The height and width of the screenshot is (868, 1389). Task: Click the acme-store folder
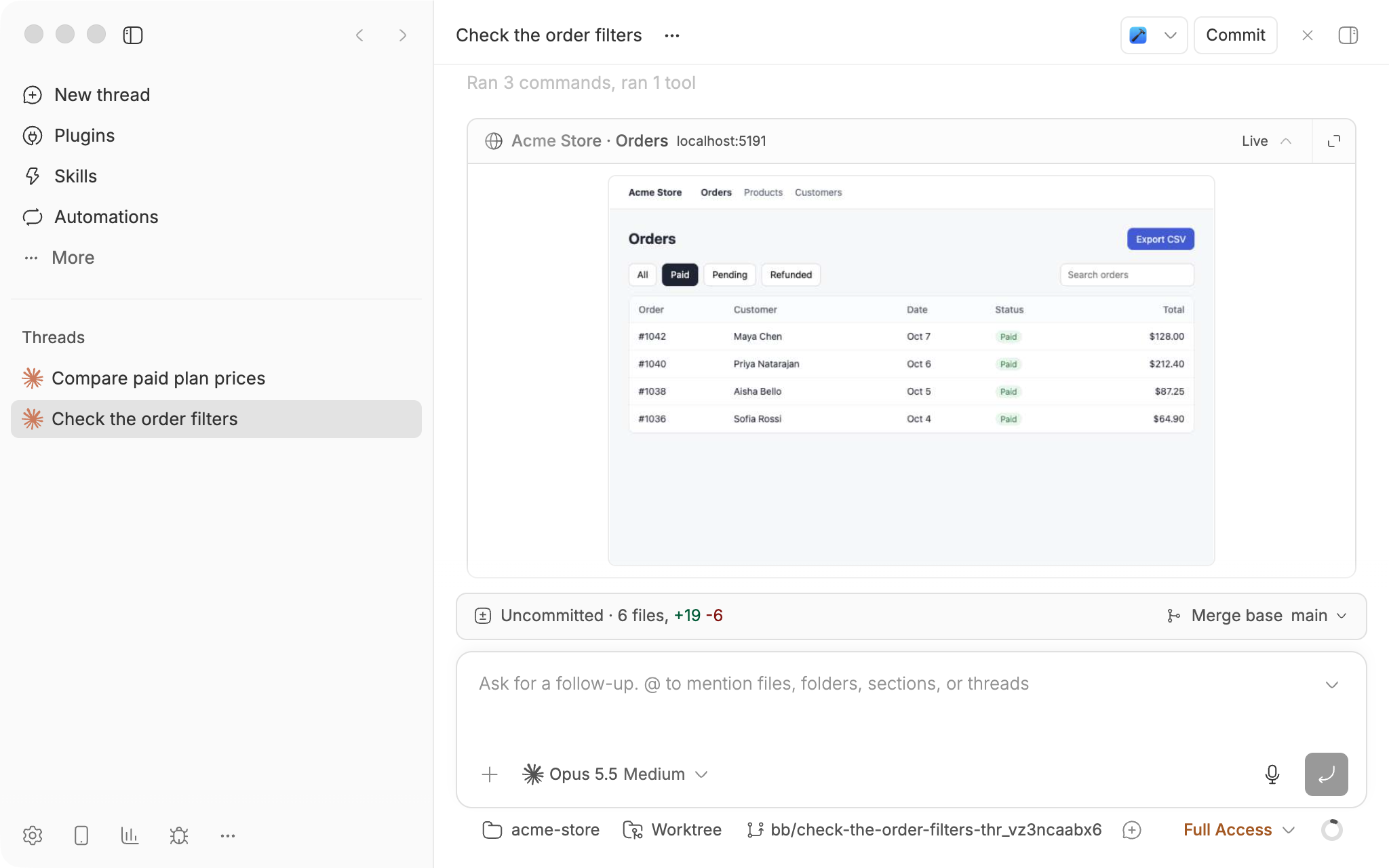point(541,830)
